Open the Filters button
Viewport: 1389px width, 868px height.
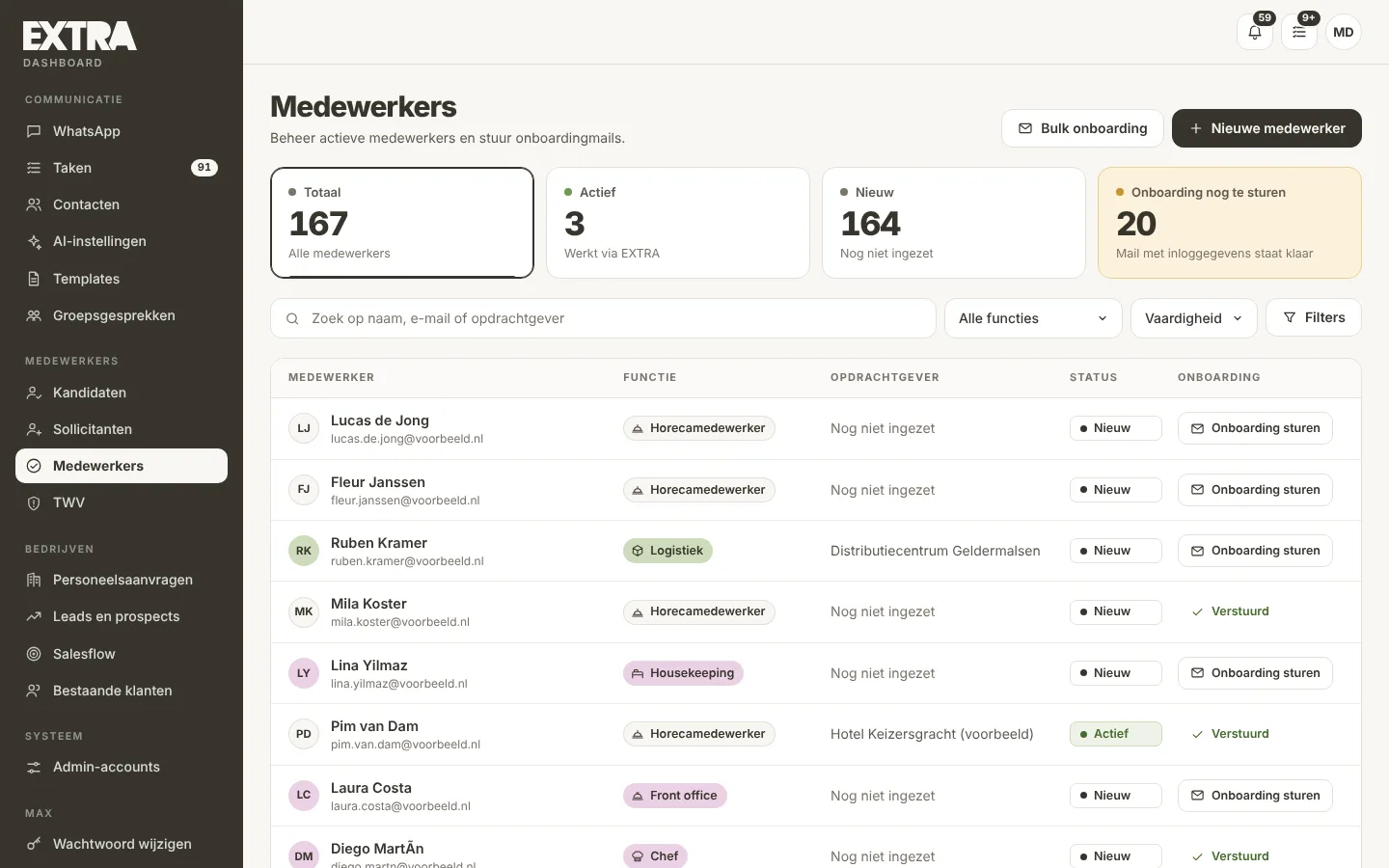[1313, 317]
